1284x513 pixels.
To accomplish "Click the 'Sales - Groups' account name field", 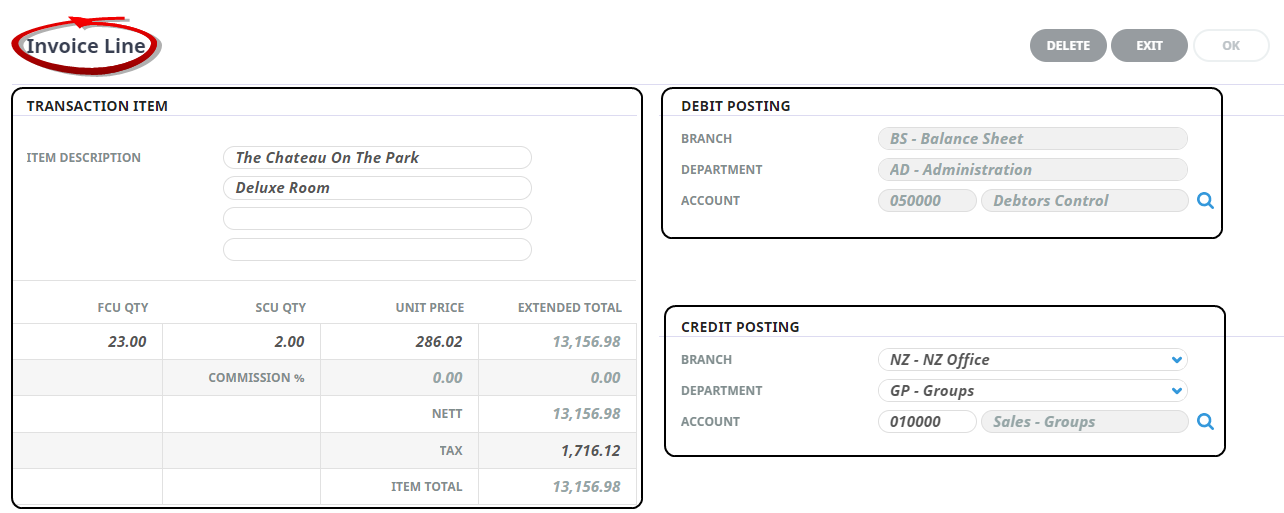I will (1084, 422).
